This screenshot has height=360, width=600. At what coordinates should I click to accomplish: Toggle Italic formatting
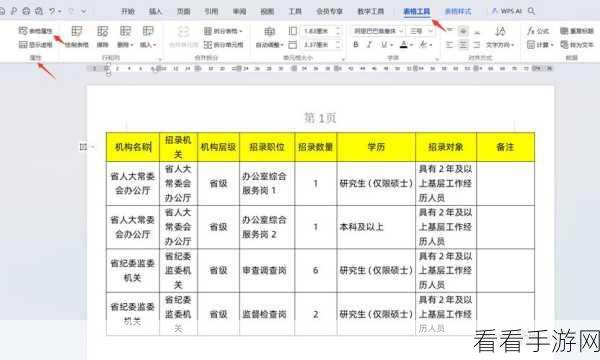coord(369,45)
